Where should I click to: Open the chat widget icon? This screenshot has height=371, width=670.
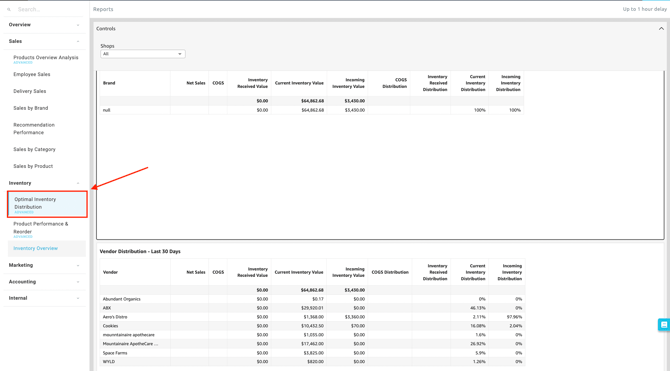click(664, 324)
